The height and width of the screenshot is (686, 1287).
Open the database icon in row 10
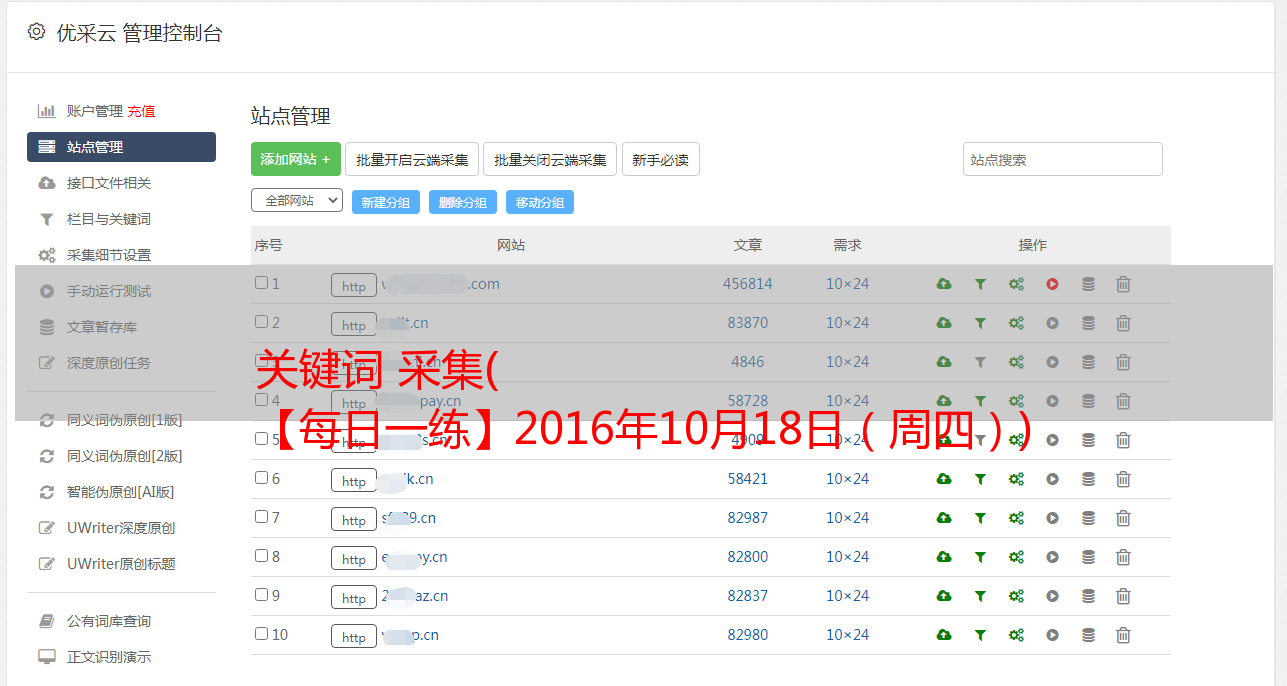pos(1088,635)
